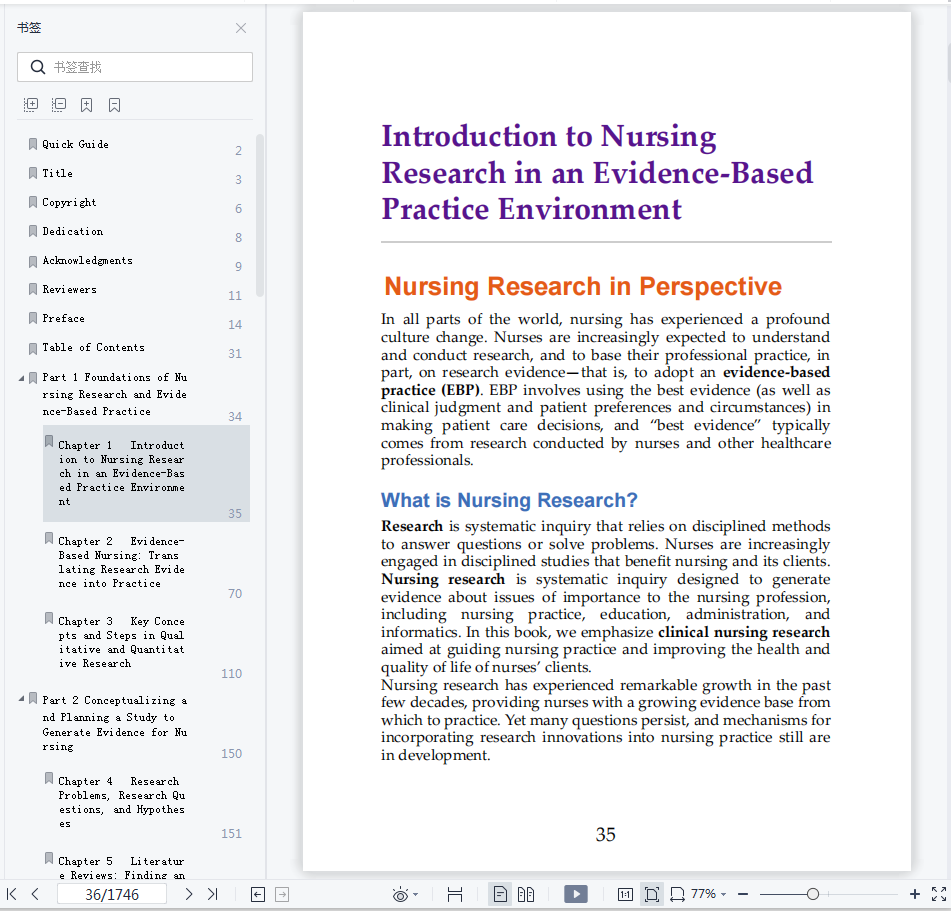The width and height of the screenshot is (951, 911).
Task: Click the zoom slider handle
Action: 813,894
